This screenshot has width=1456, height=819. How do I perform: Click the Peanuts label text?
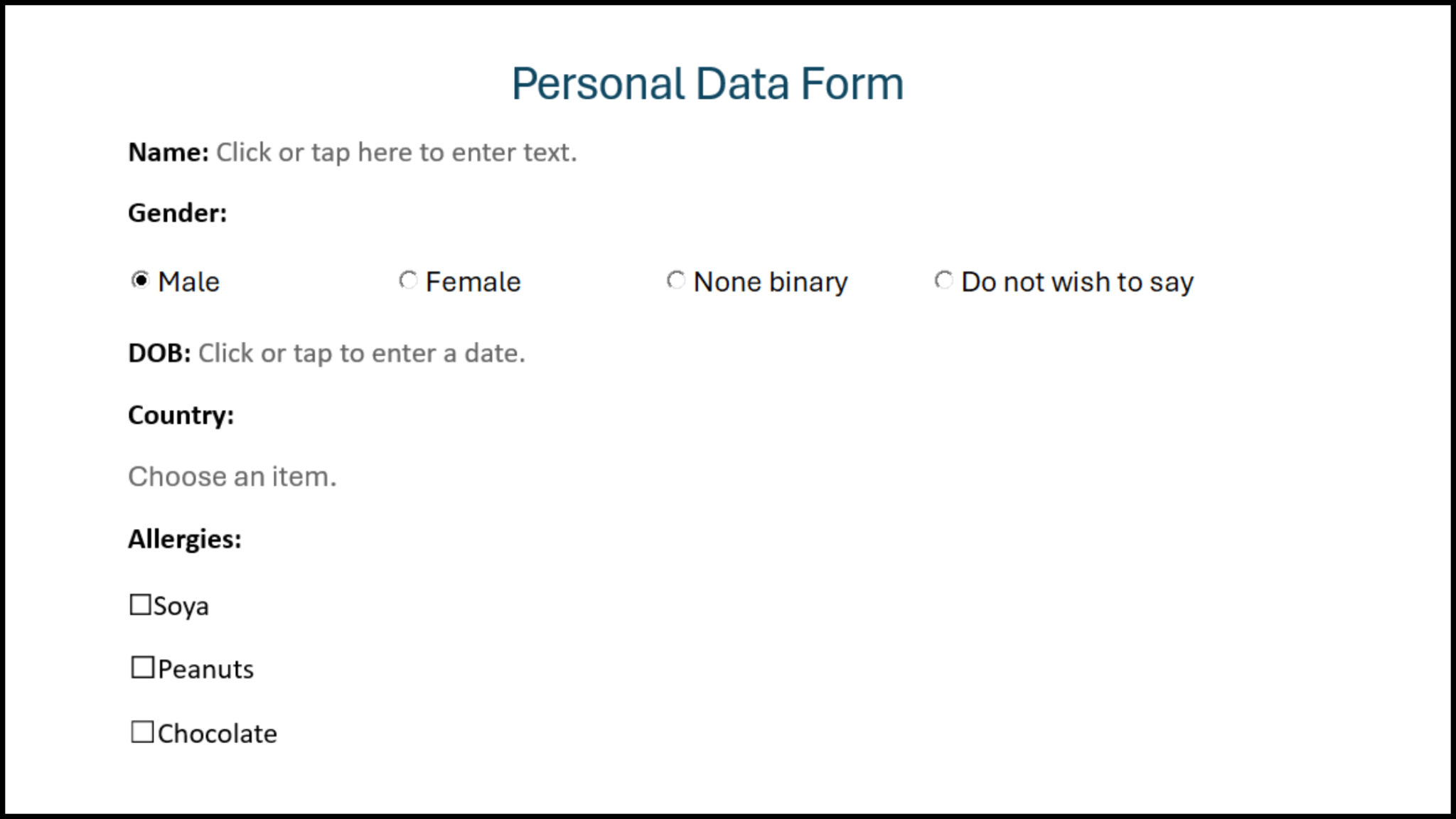tap(206, 667)
